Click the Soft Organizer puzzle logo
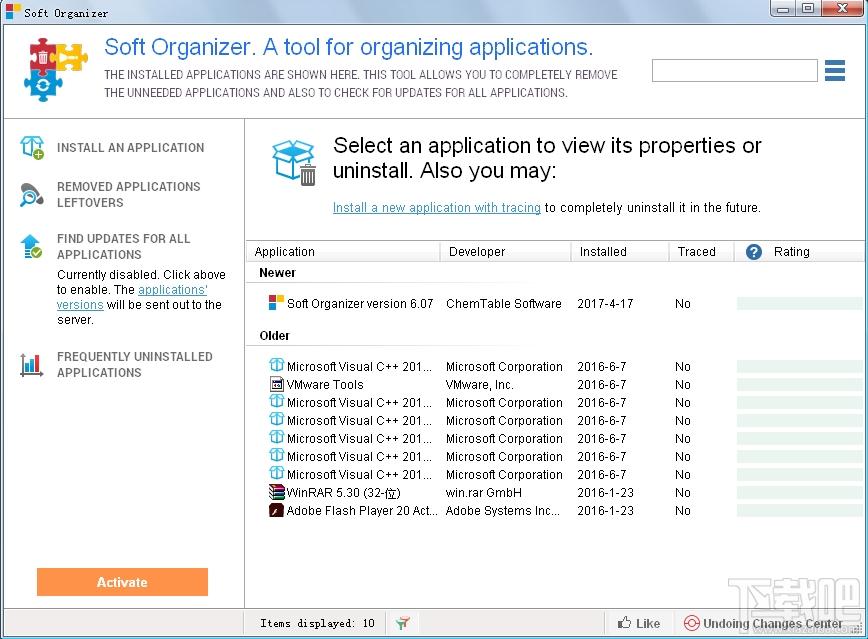Viewport: 868px width, 639px height. pyautogui.click(x=55, y=69)
